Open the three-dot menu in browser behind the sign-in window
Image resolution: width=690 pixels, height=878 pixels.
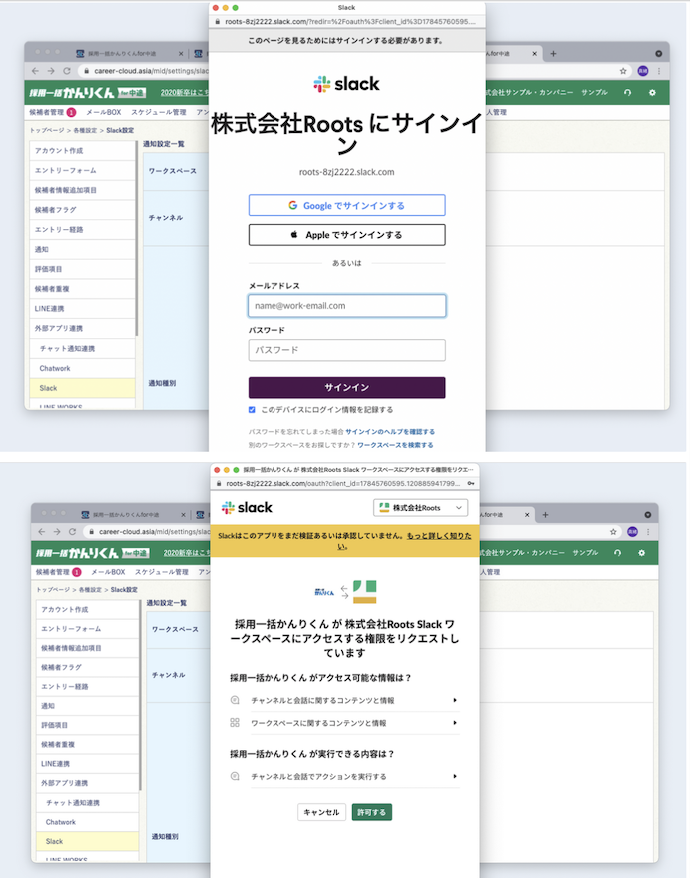point(659,71)
